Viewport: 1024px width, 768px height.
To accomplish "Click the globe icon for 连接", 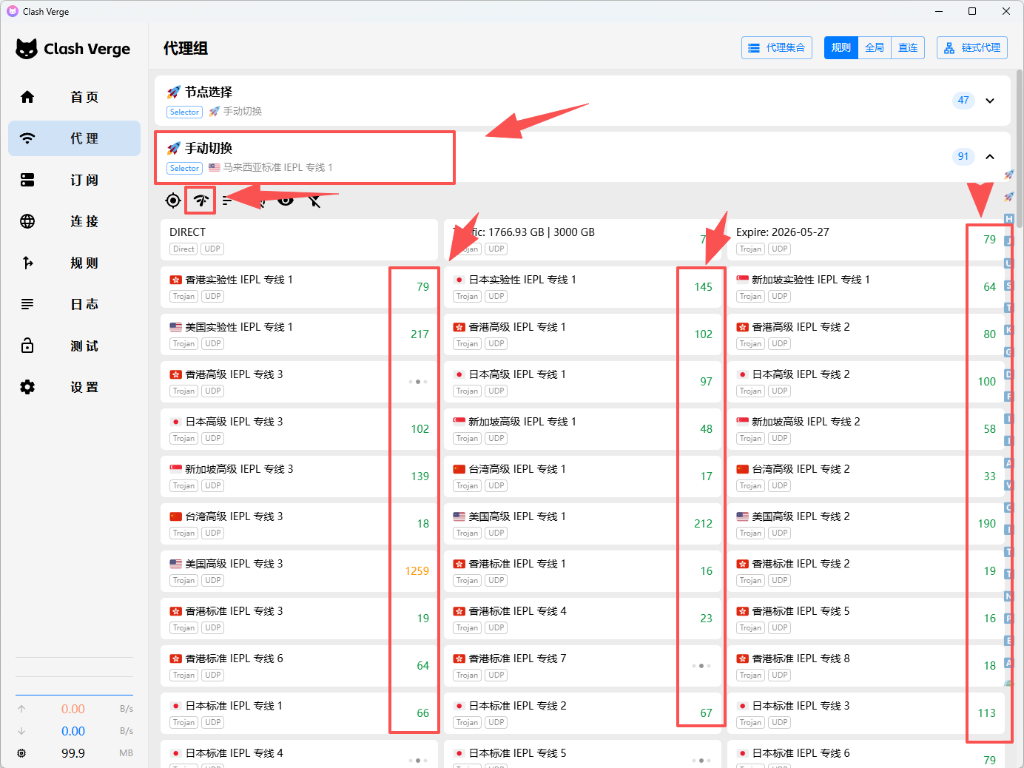I will (x=27, y=221).
